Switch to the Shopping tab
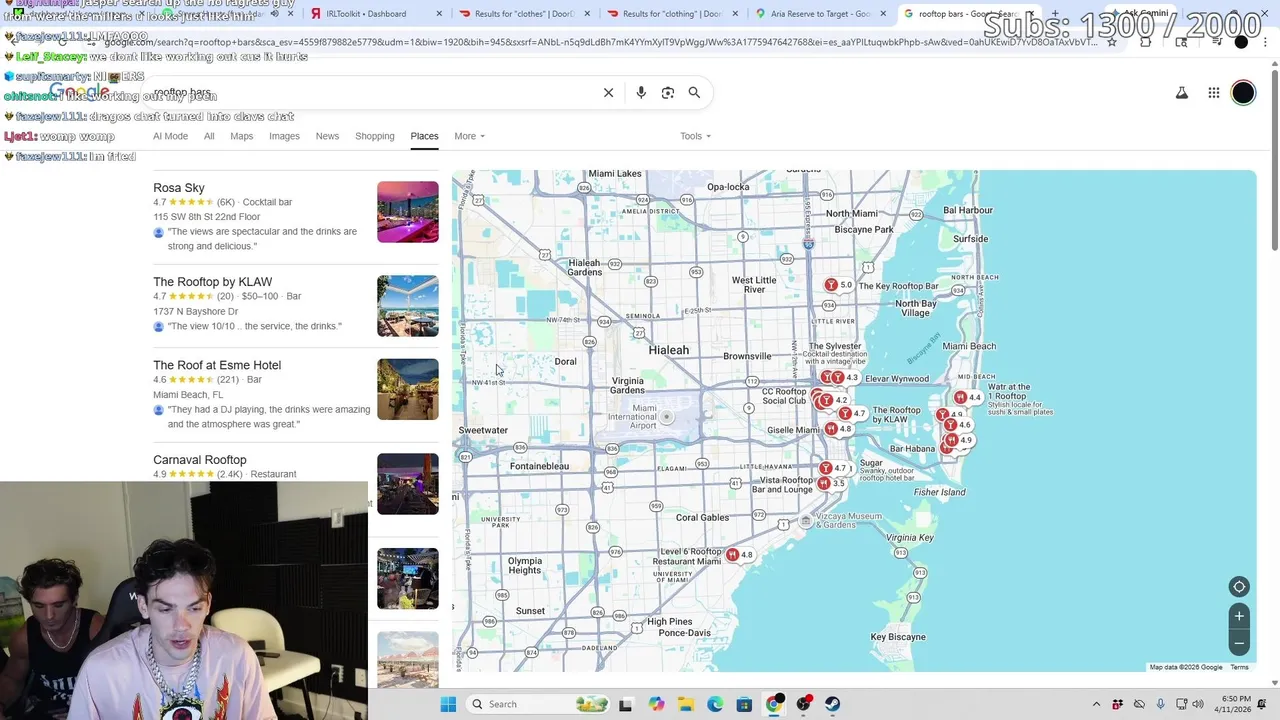Image resolution: width=1280 pixels, height=720 pixels. (x=375, y=136)
